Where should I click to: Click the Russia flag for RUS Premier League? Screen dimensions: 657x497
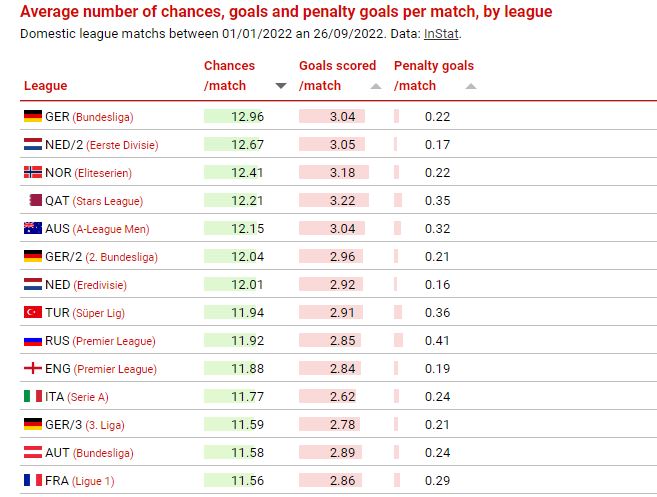pyautogui.click(x=32, y=341)
